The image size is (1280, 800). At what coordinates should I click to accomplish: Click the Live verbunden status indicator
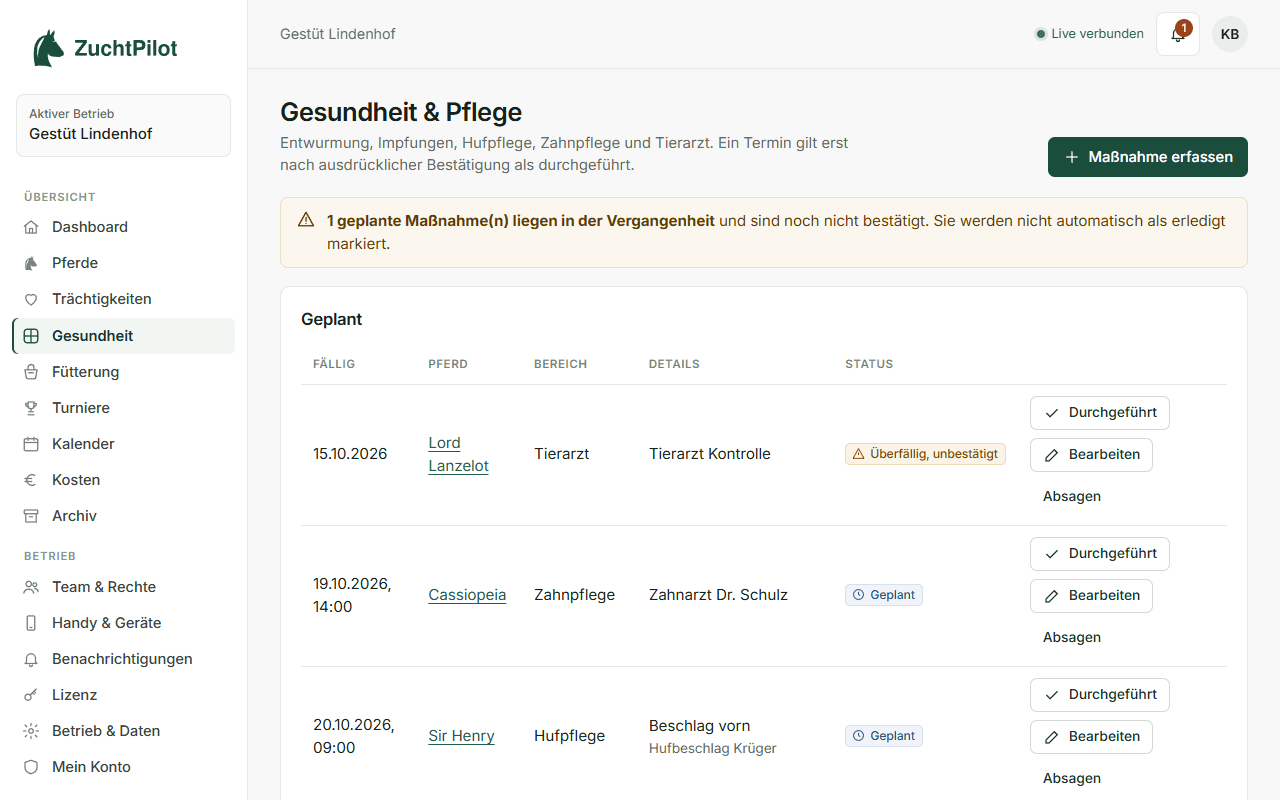1089,34
